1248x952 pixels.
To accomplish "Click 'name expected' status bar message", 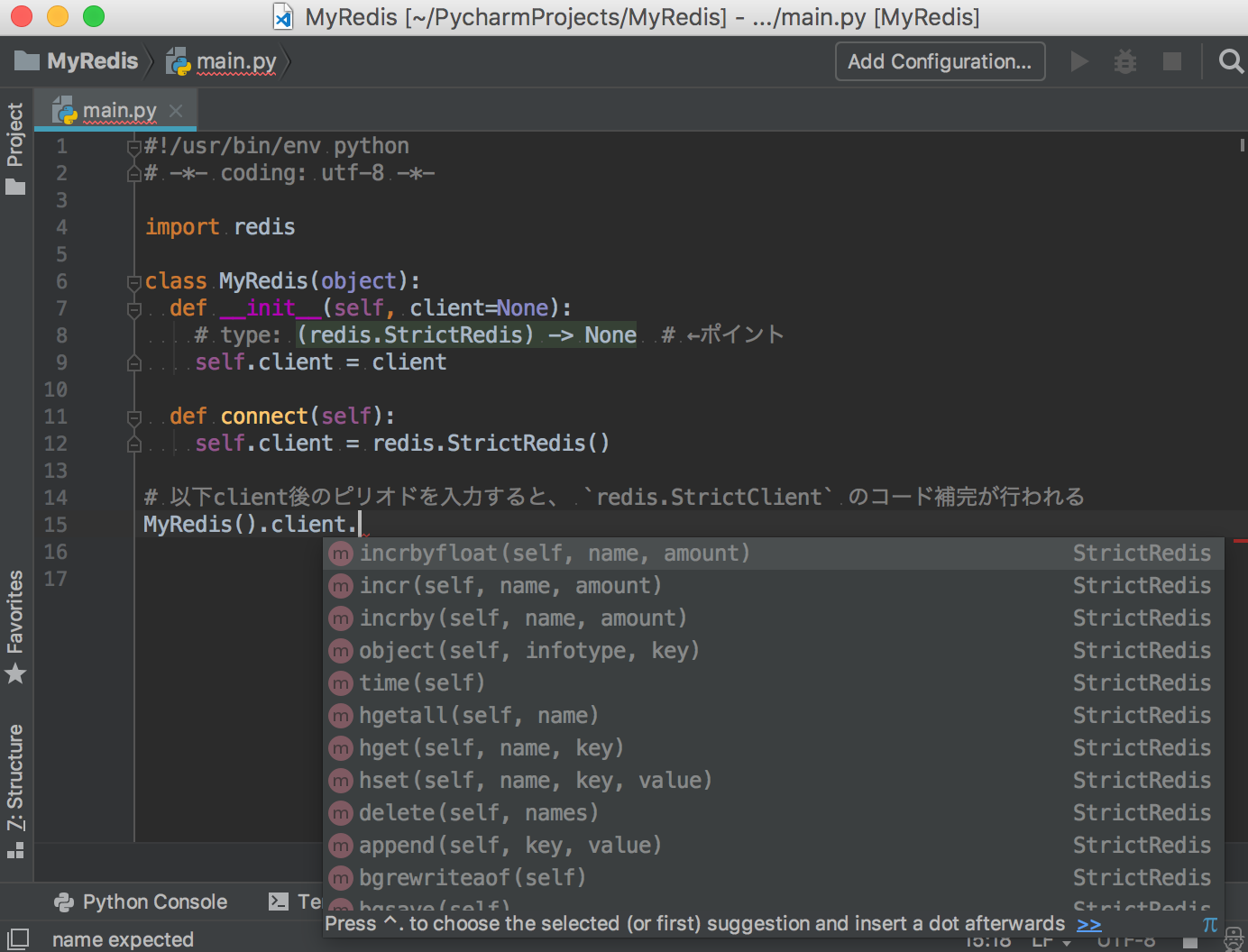I will (123, 939).
